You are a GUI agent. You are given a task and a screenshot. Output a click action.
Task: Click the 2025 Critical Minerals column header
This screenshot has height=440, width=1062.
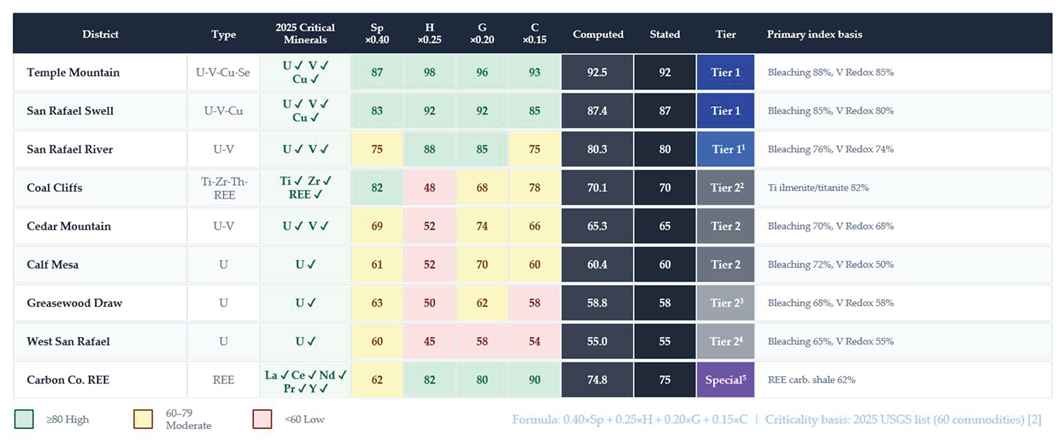[x=305, y=34]
